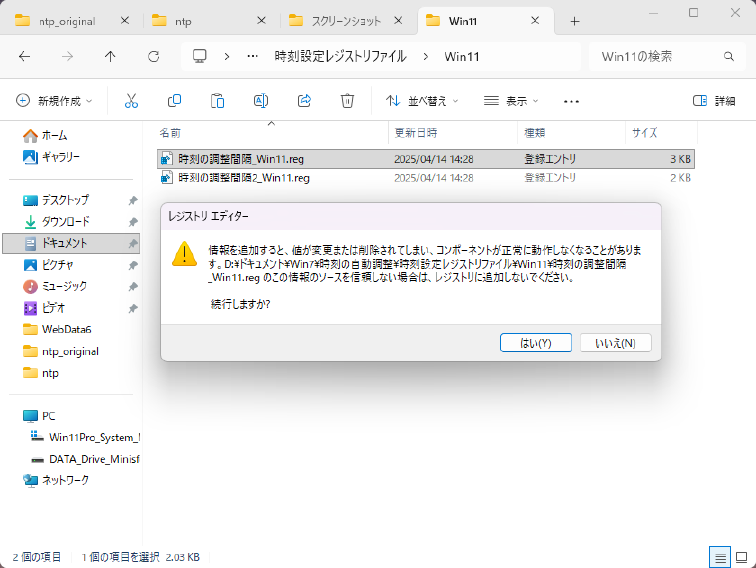Close the Win11 tab
Screen dimensions: 756x568
(535, 20)
